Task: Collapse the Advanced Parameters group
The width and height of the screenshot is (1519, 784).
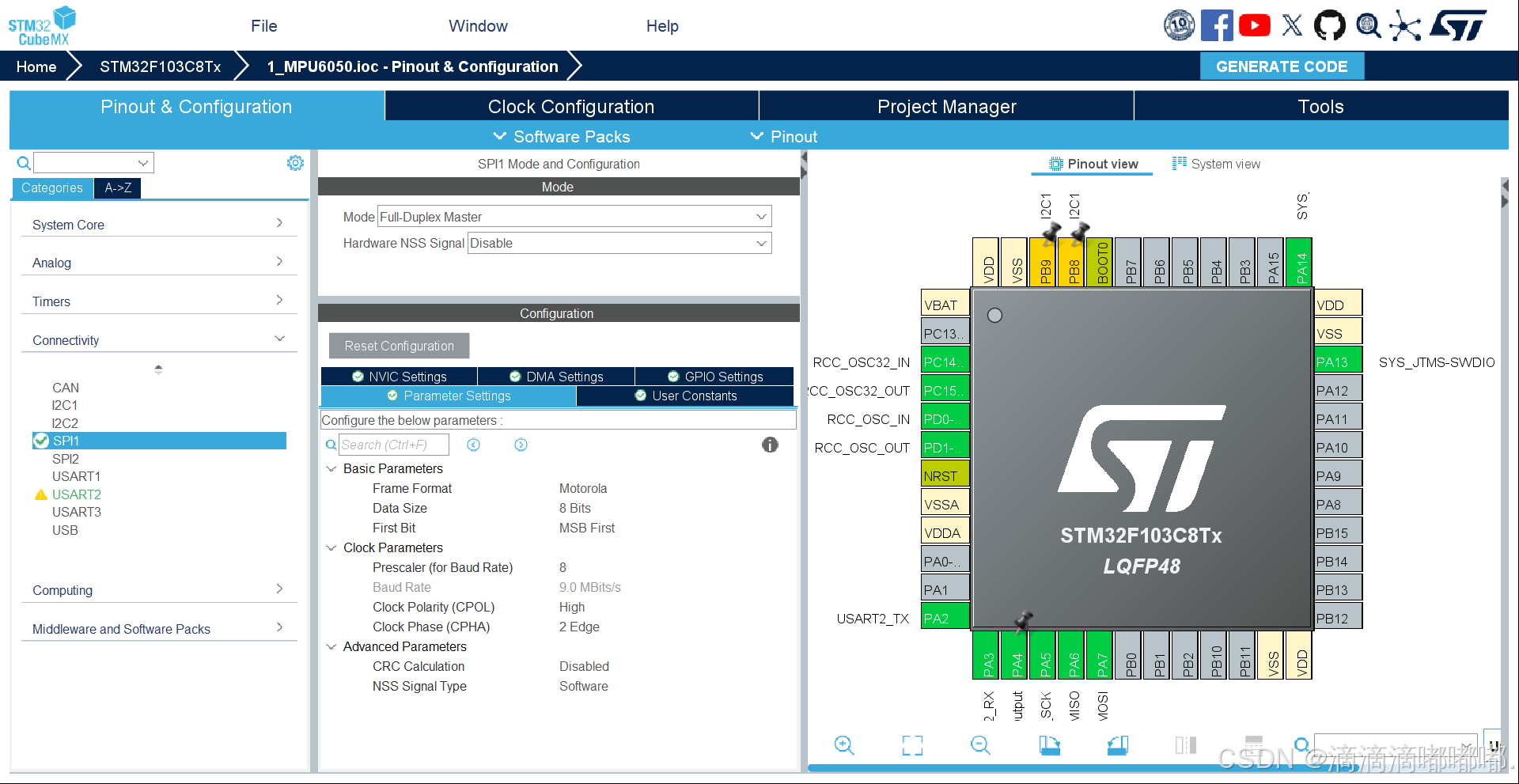Action: pyautogui.click(x=331, y=647)
